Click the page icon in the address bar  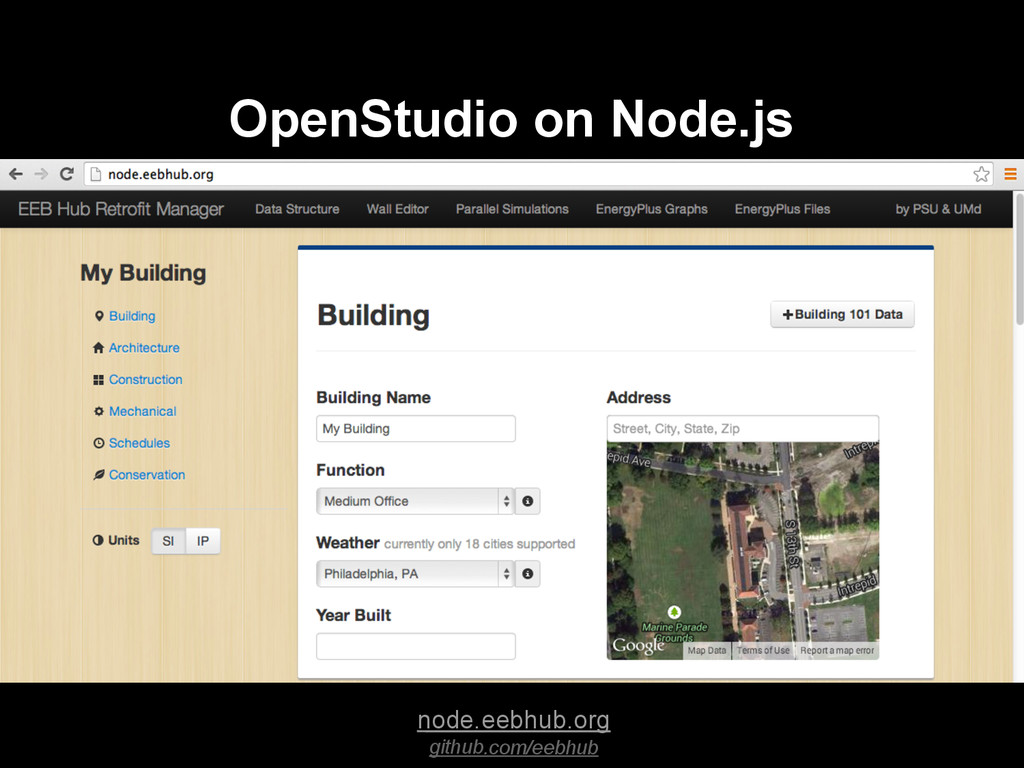coord(95,174)
